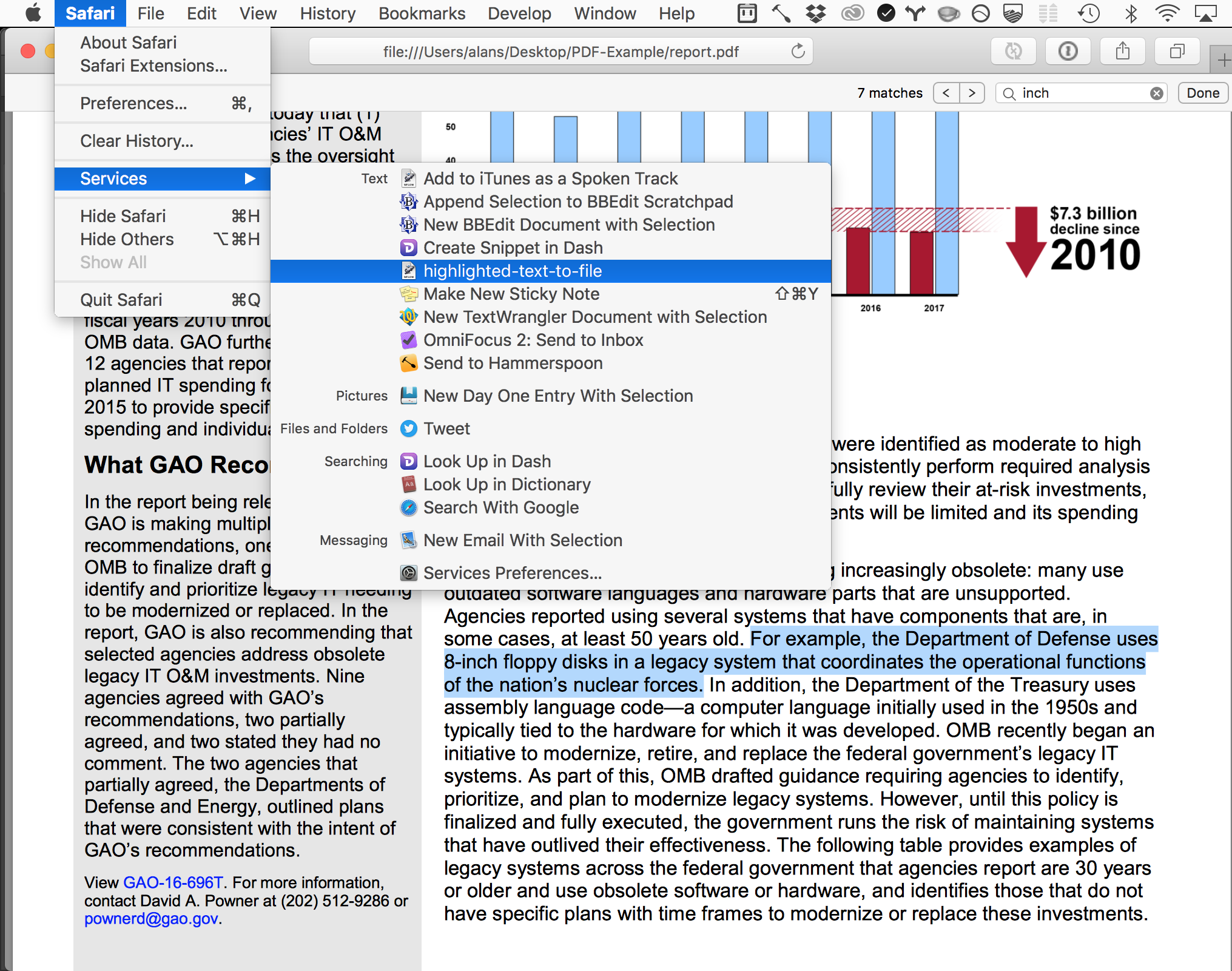Open the Bookmarks menu
The height and width of the screenshot is (971, 1232).
click(422, 13)
